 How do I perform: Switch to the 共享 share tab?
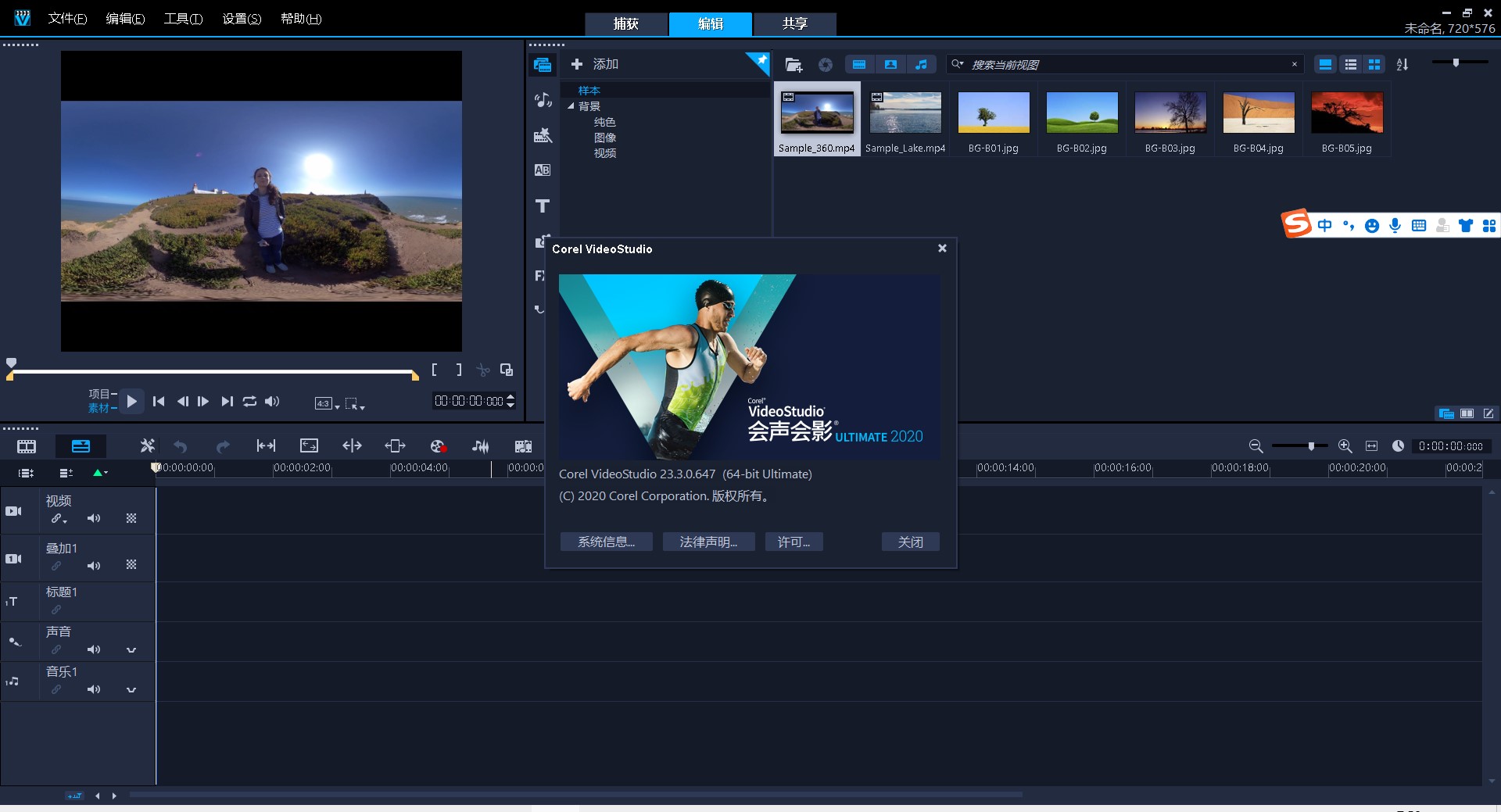coord(795,23)
